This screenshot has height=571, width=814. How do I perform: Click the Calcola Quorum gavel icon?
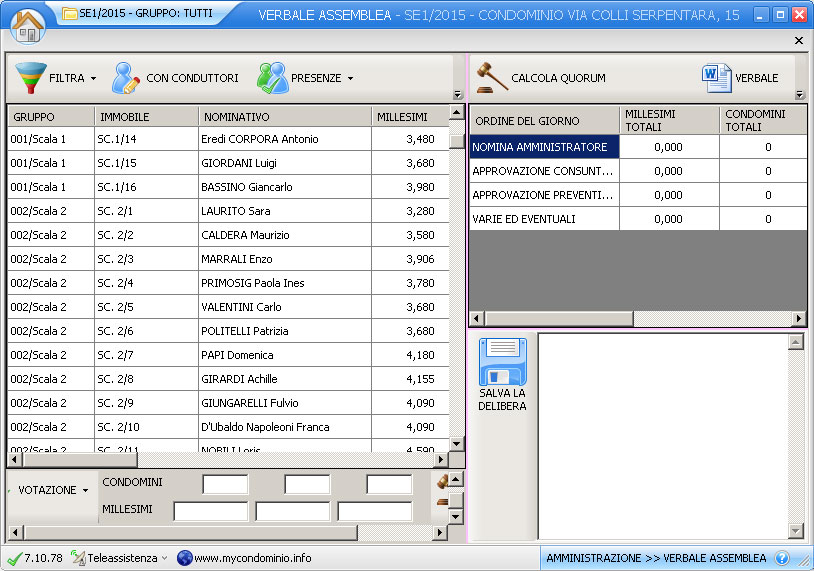[x=491, y=77]
